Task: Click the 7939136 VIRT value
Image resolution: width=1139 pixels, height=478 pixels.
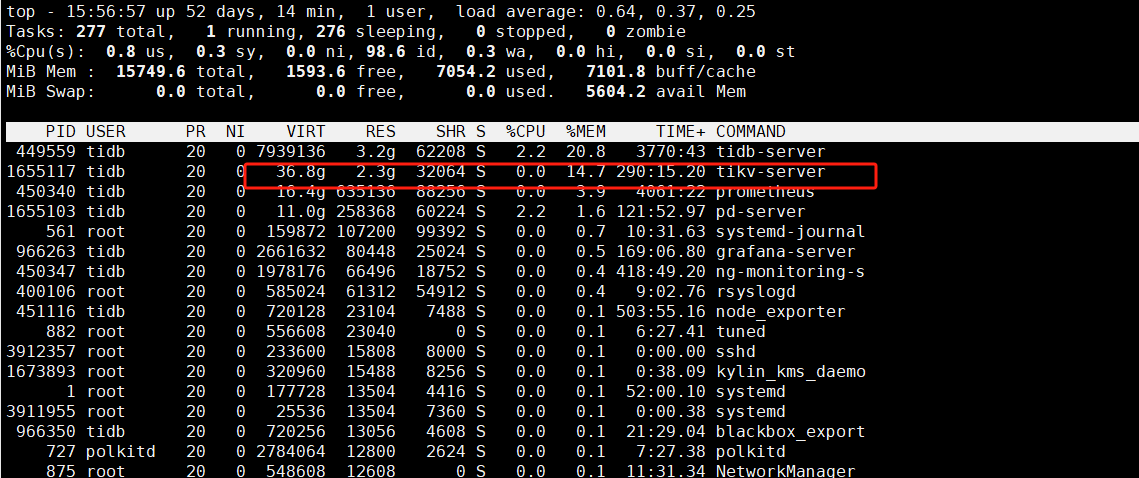Action: pyautogui.click(x=291, y=152)
